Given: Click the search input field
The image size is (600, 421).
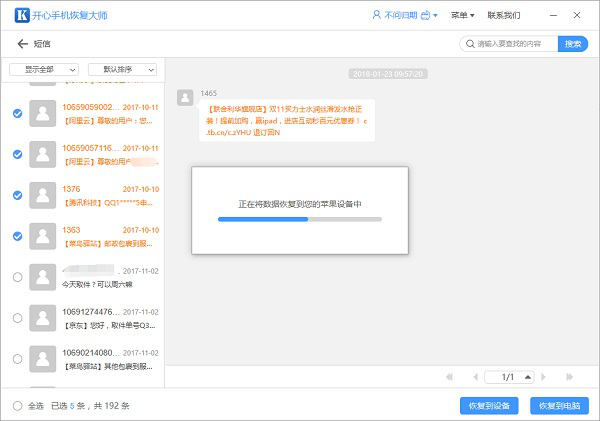Looking at the screenshot, I should 510,44.
